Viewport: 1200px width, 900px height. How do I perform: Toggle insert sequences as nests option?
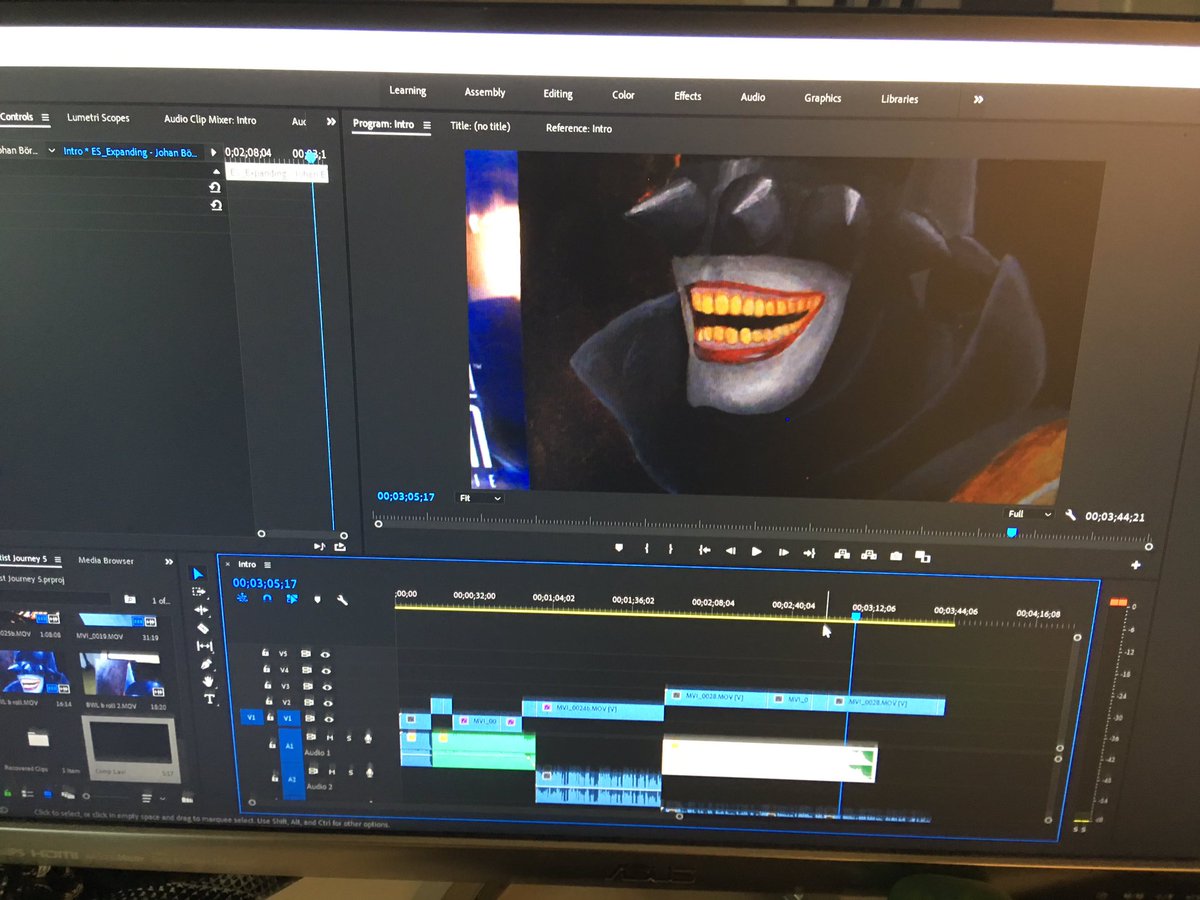click(x=243, y=598)
